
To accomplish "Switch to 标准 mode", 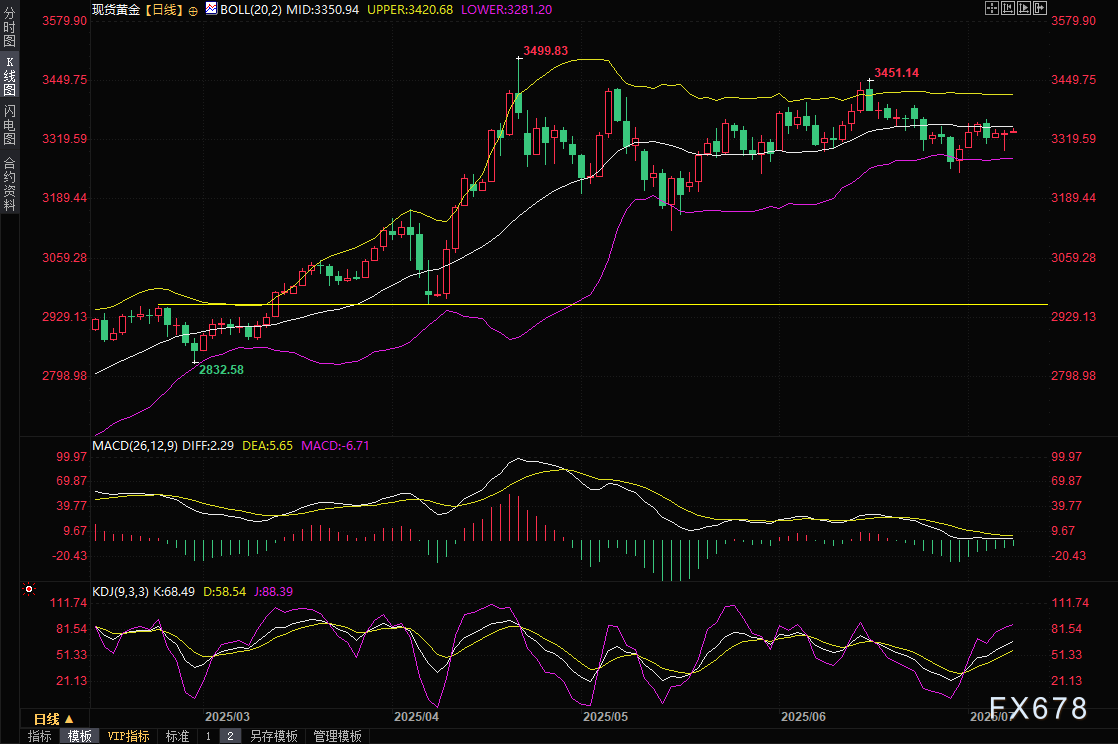I will 177,736.
